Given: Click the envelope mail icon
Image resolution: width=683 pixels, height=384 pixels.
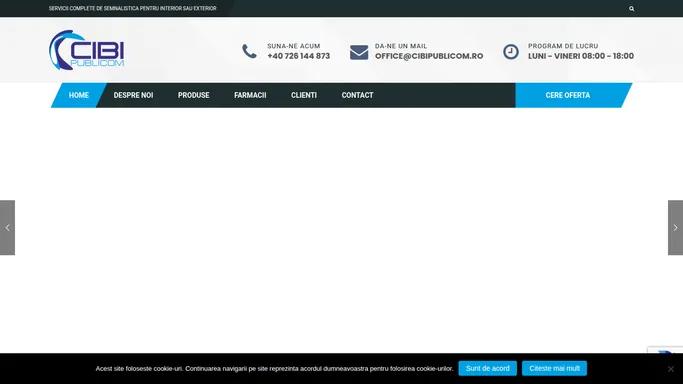Looking at the screenshot, I should click(x=359, y=52).
